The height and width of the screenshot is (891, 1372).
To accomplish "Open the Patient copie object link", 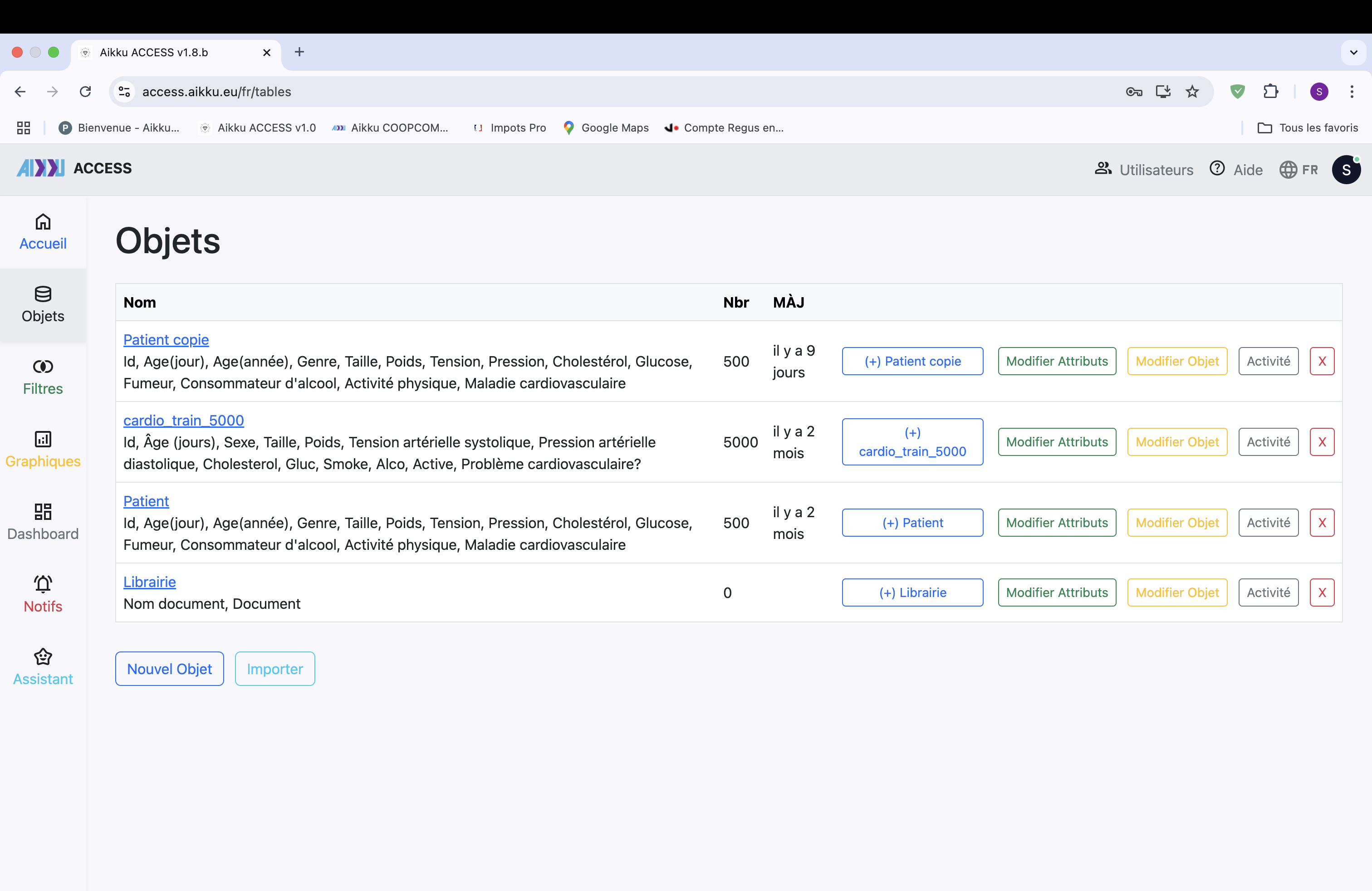I will click(166, 339).
